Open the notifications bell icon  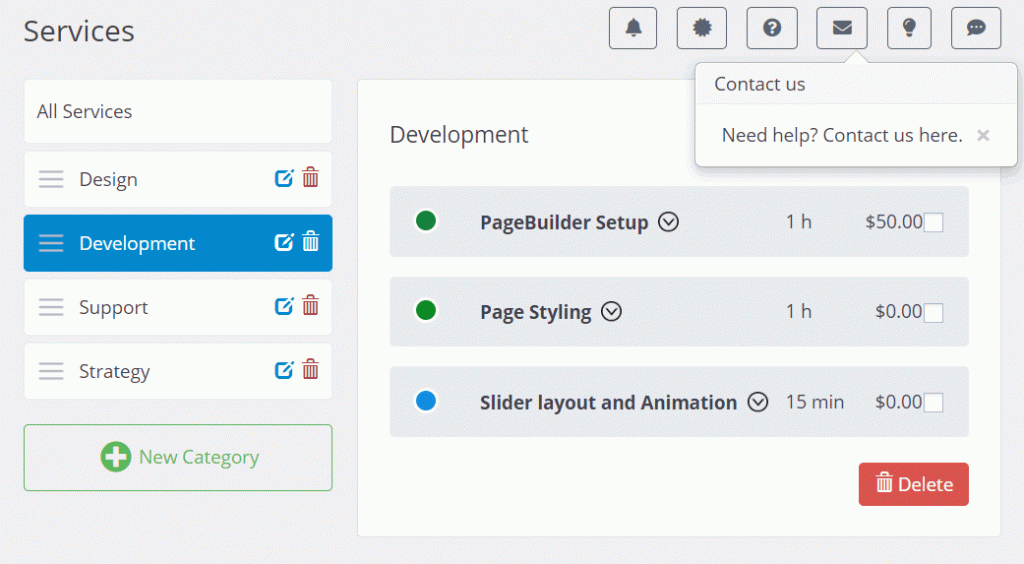click(633, 28)
